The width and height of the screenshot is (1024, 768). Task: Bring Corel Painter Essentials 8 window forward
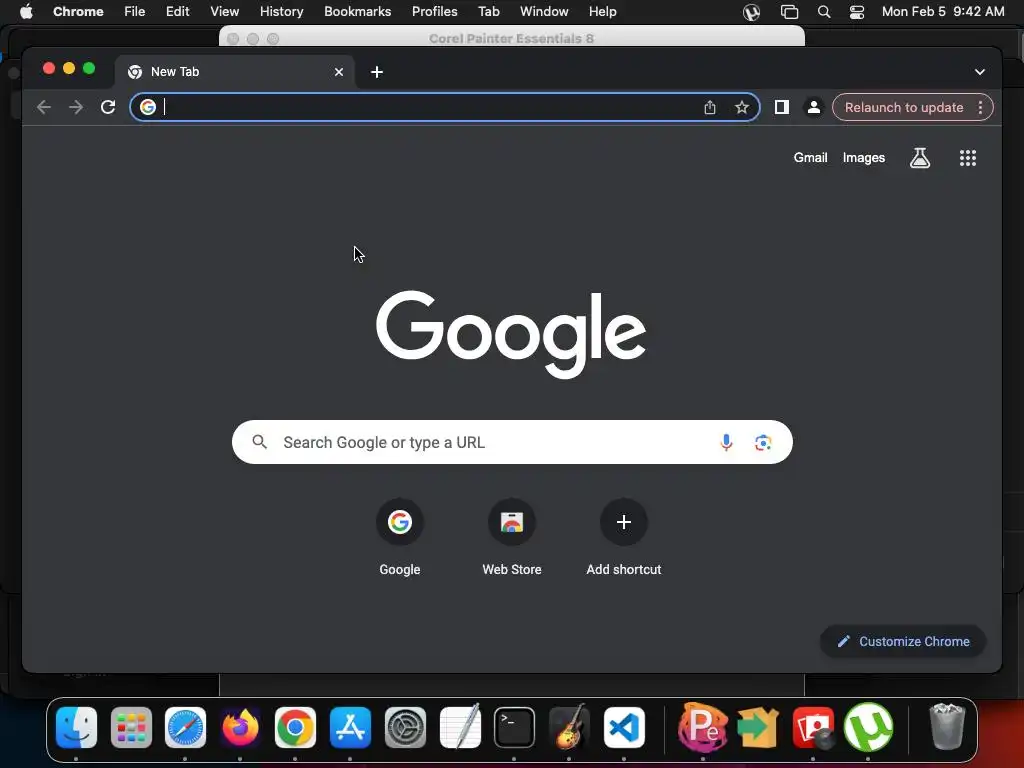click(511, 38)
